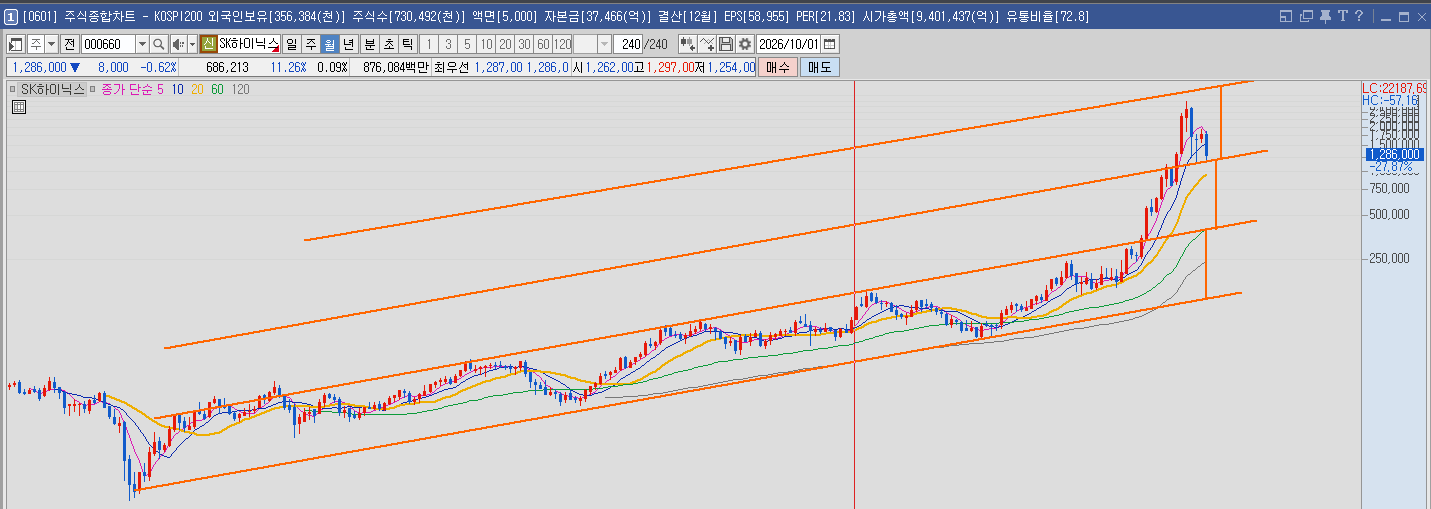
Task: Toggle the 전 button
Action: coord(69,44)
